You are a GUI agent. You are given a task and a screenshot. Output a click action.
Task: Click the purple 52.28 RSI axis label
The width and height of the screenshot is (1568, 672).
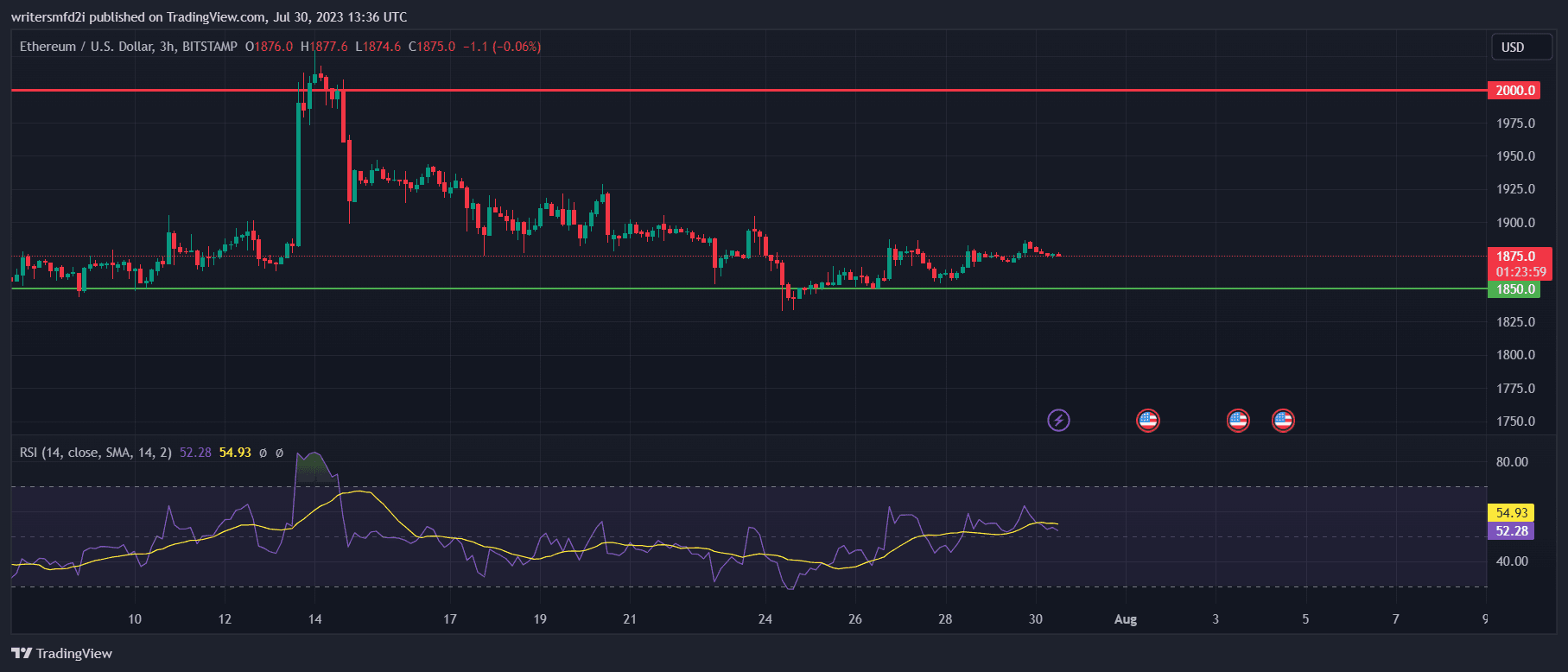(x=1511, y=531)
